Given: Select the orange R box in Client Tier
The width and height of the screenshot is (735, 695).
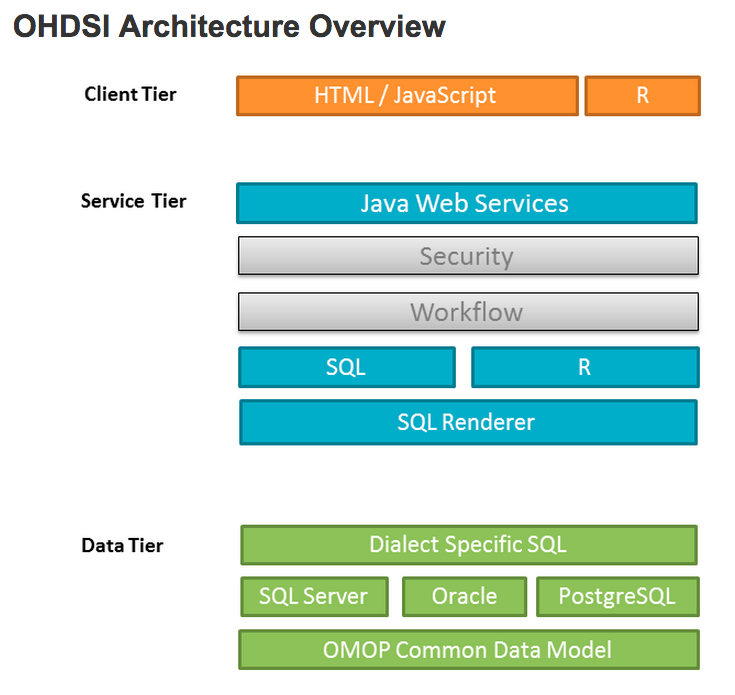Looking at the screenshot, I should click(x=642, y=96).
